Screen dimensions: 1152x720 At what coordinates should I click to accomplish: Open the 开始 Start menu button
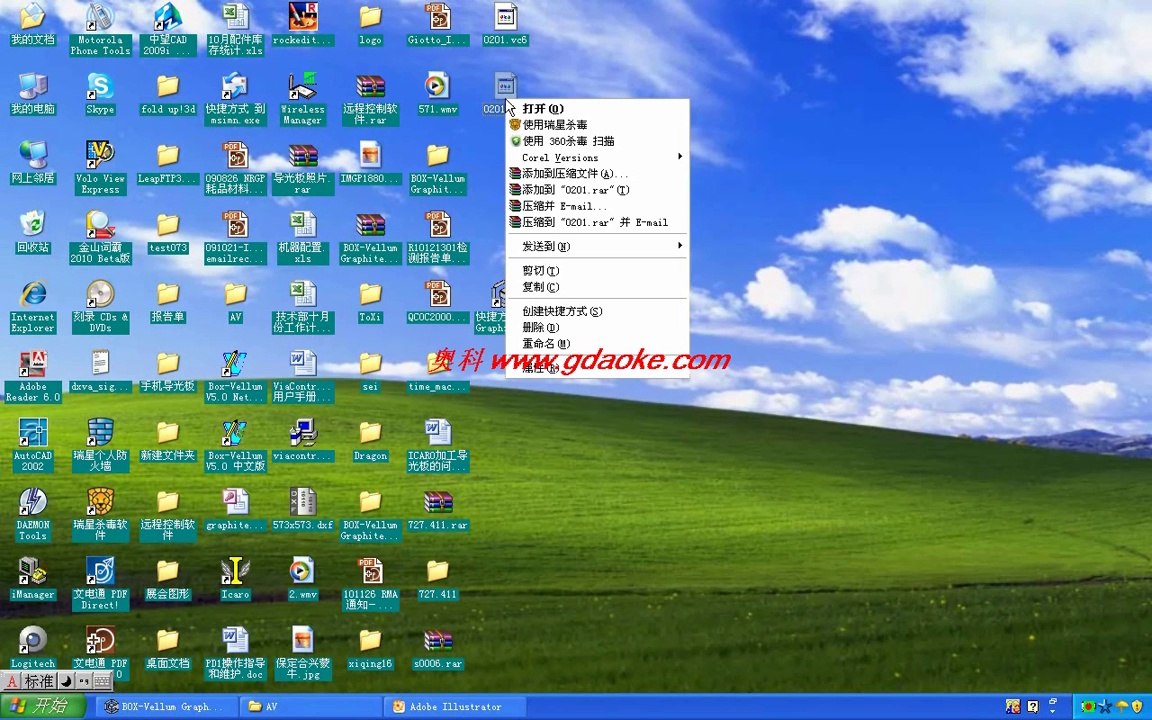click(43, 707)
